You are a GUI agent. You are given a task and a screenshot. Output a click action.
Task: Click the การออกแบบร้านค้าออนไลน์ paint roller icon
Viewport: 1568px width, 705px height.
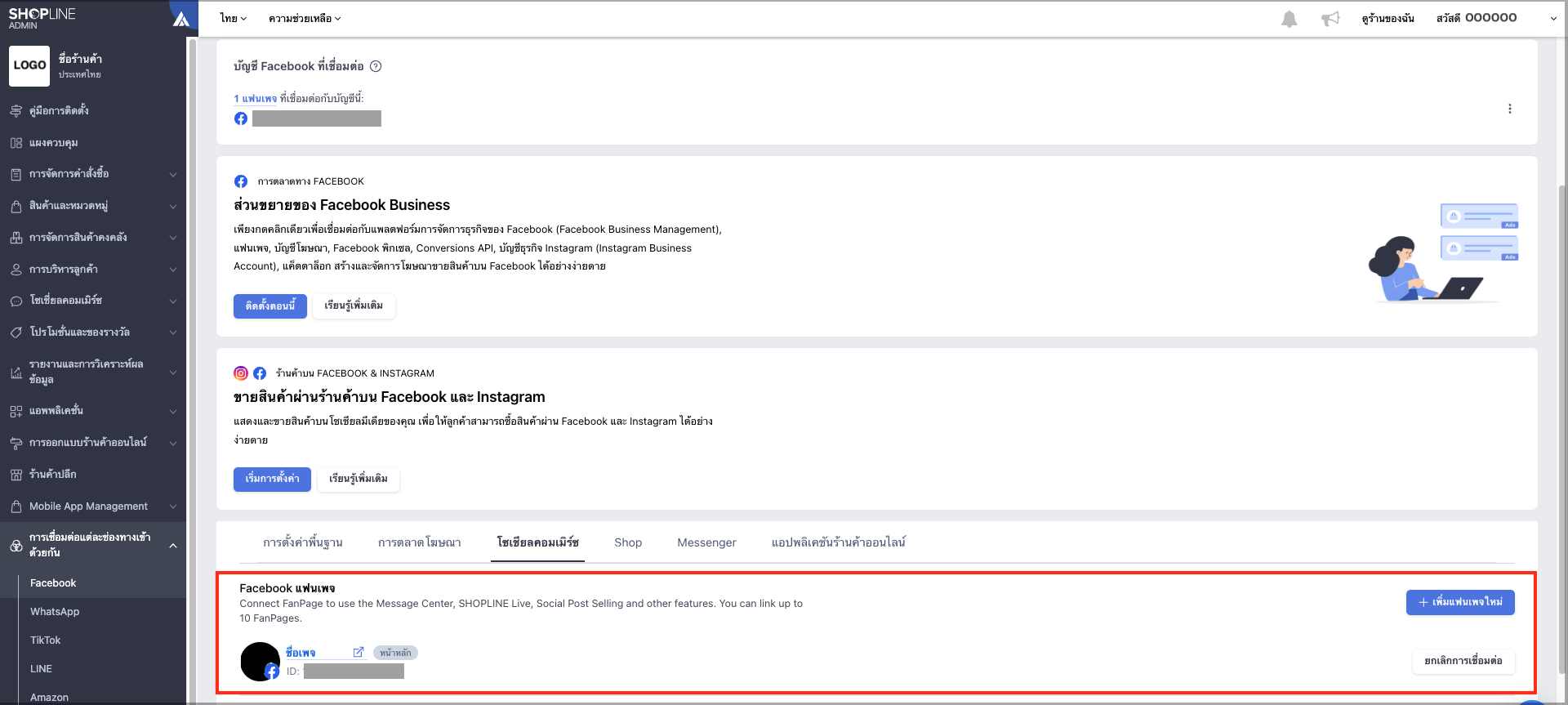click(x=16, y=443)
